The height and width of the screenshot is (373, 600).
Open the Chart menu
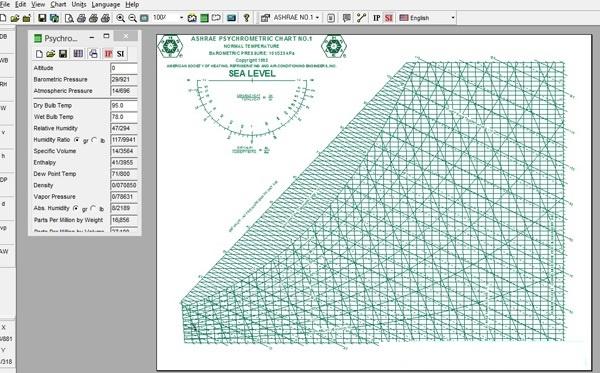click(58, 5)
